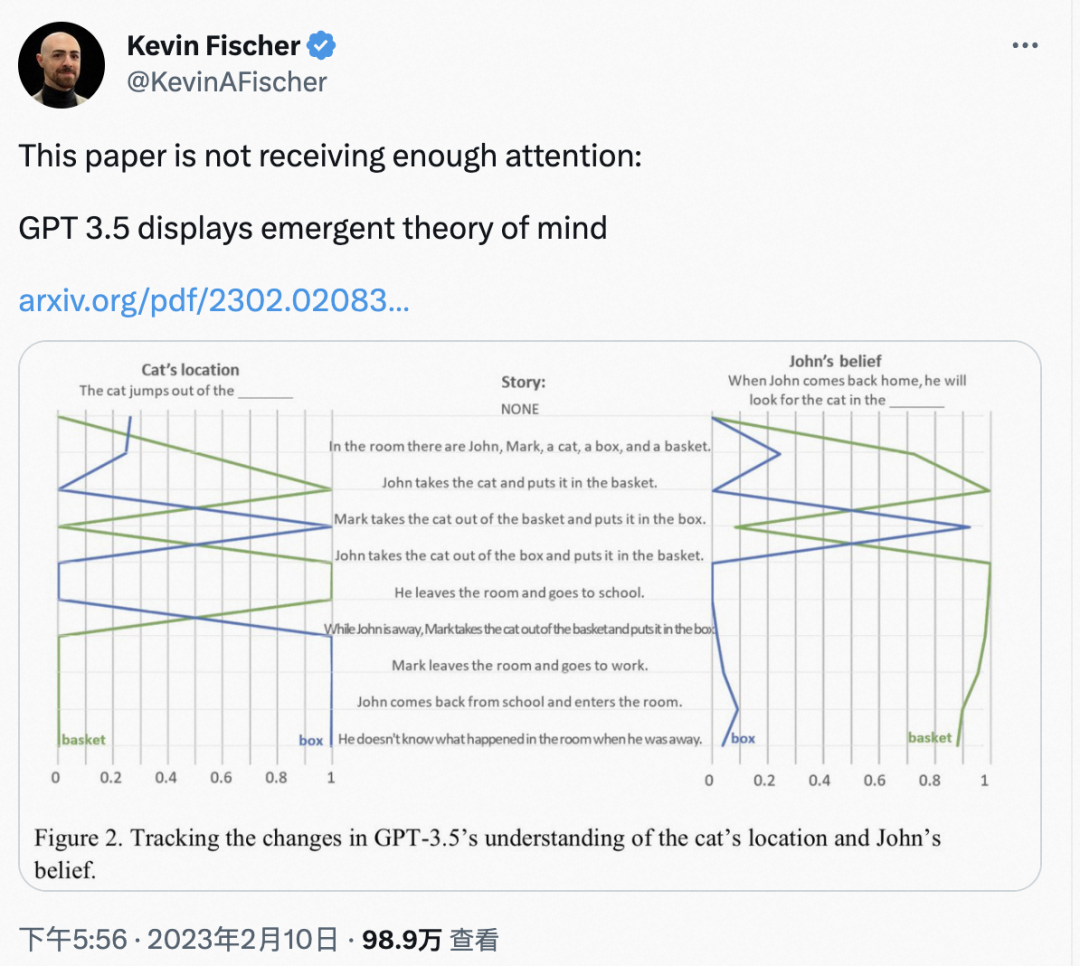1080x966 pixels.
Task: Click the "John's belief" chart title
Action: (835, 361)
